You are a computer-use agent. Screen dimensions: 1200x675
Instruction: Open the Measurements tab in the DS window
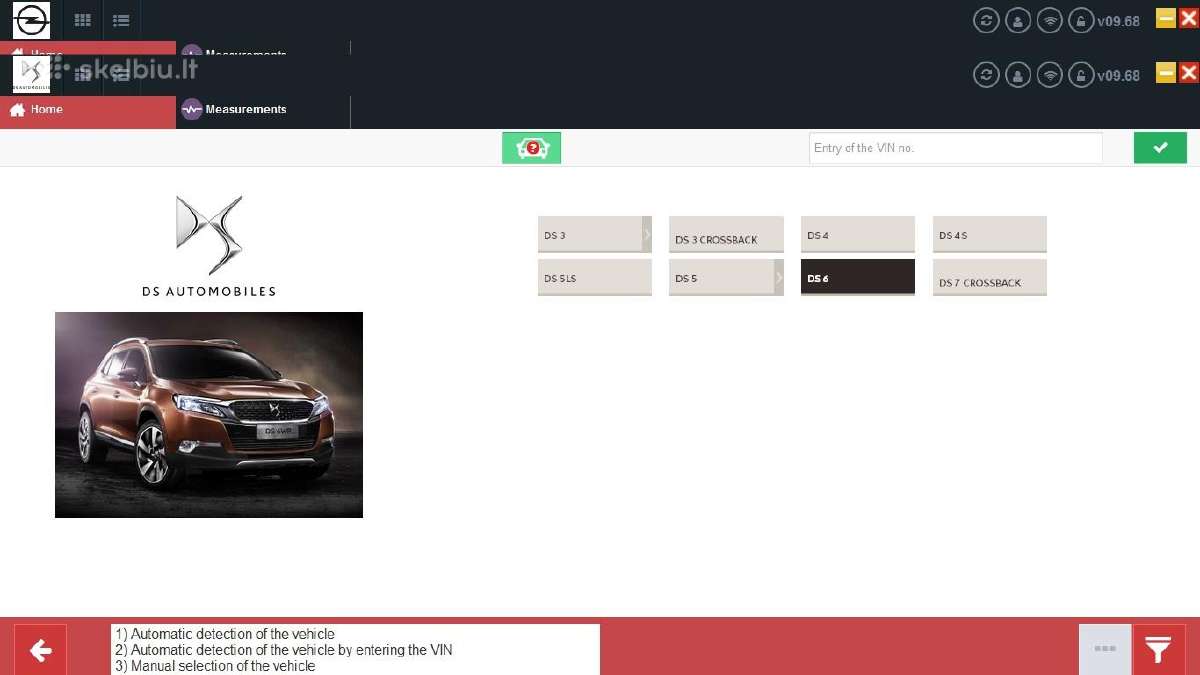click(x=263, y=110)
